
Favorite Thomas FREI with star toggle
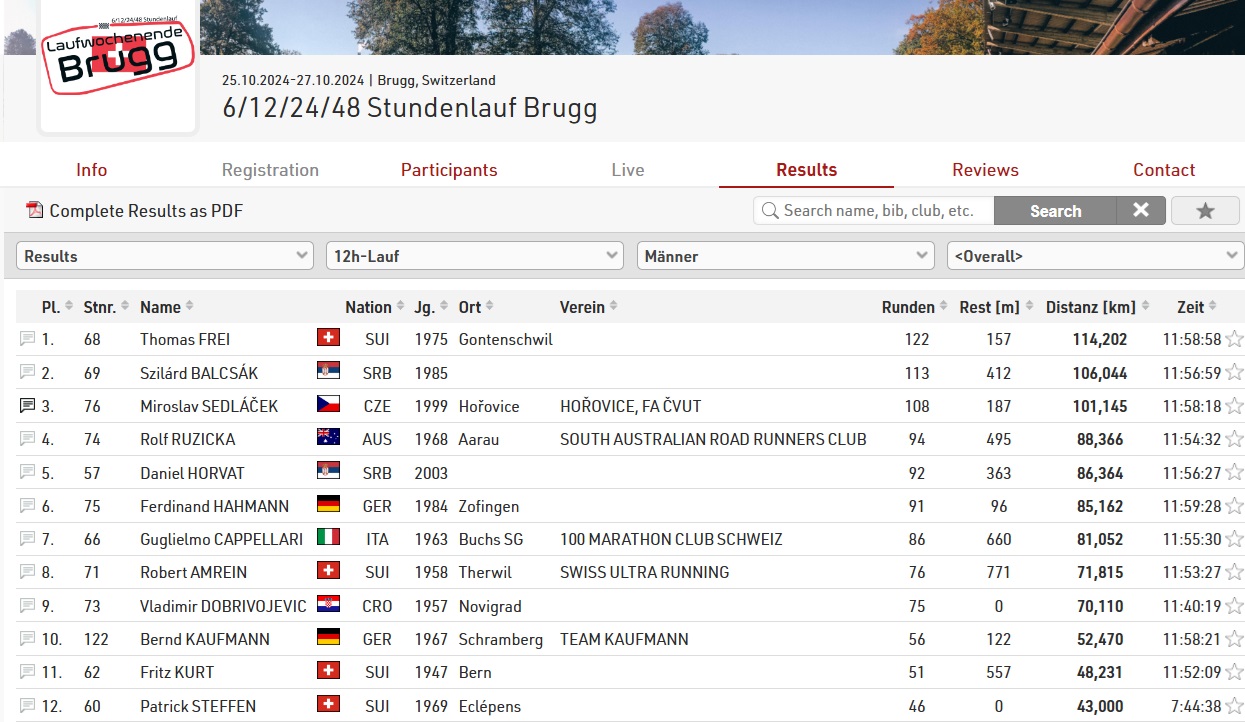pos(1234,339)
